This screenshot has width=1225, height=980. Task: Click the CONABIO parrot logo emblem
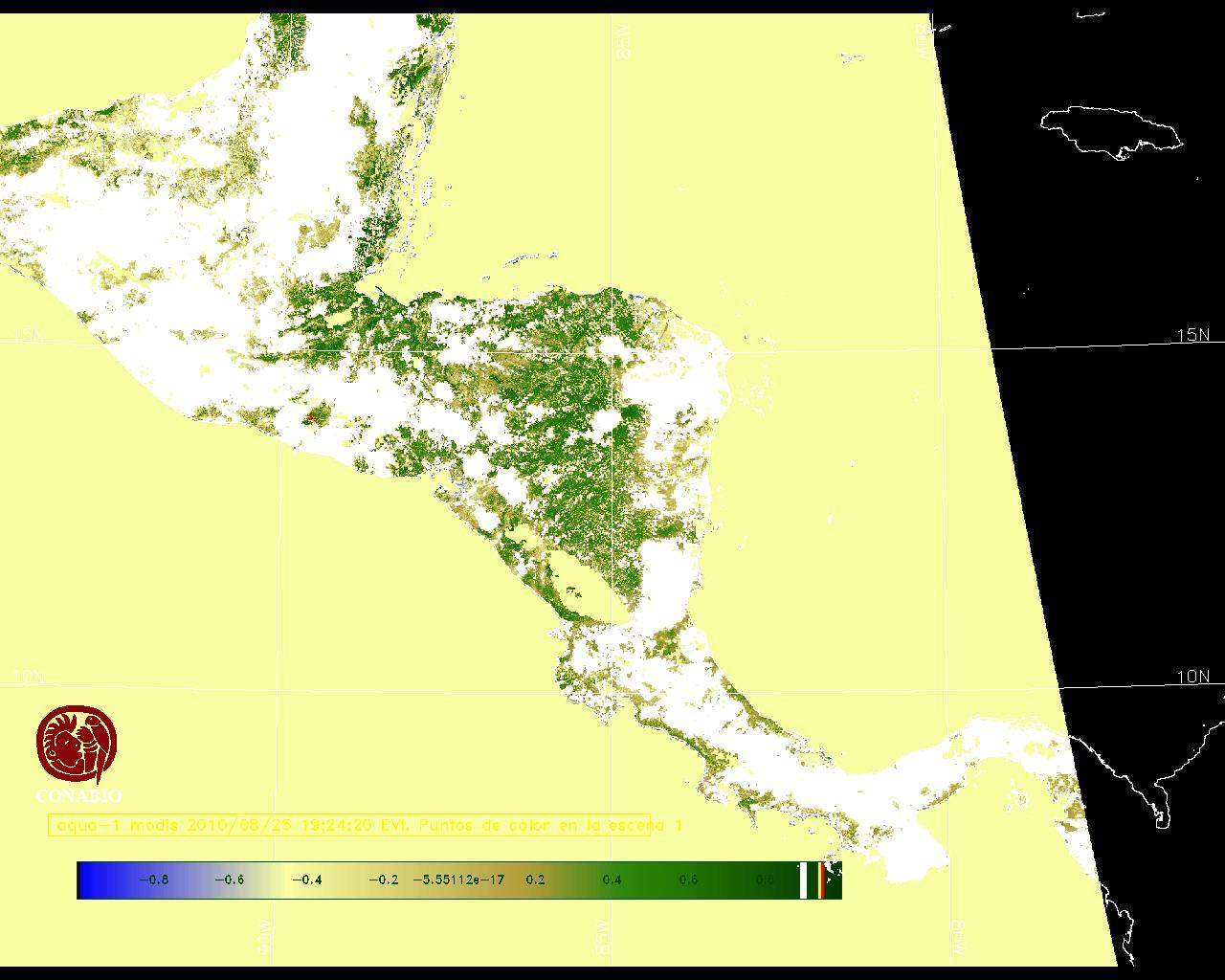[x=77, y=745]
